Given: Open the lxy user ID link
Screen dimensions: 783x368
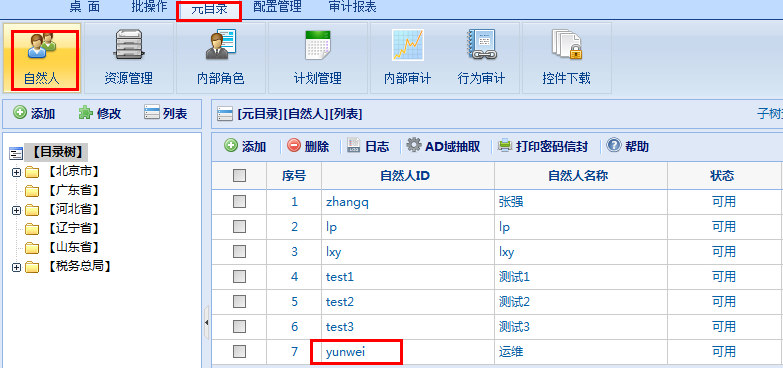Looking at the screenshot, I should point(333,252).
